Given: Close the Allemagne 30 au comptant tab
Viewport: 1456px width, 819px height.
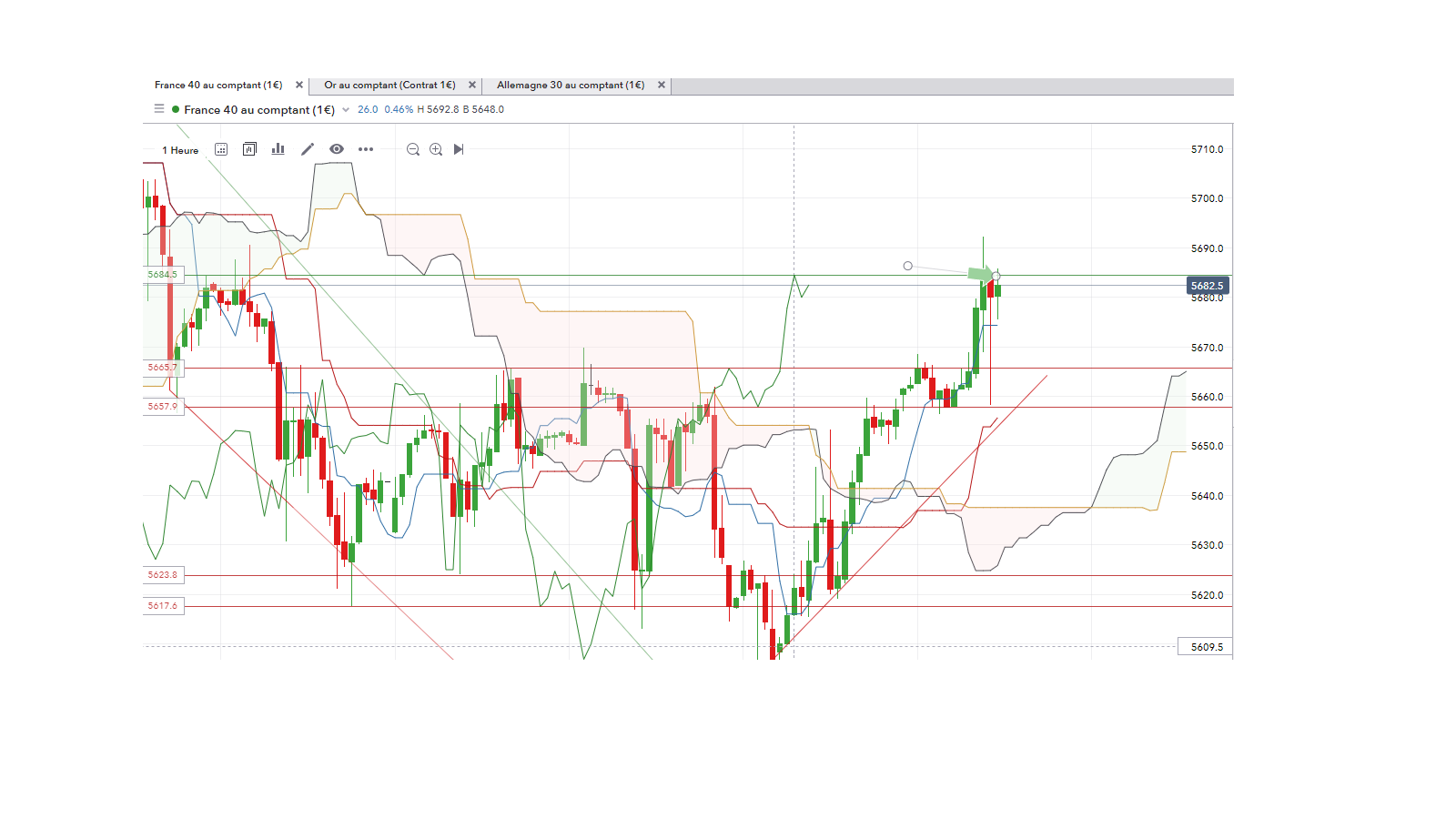Looking at the screenshot, I should (662, 86).
